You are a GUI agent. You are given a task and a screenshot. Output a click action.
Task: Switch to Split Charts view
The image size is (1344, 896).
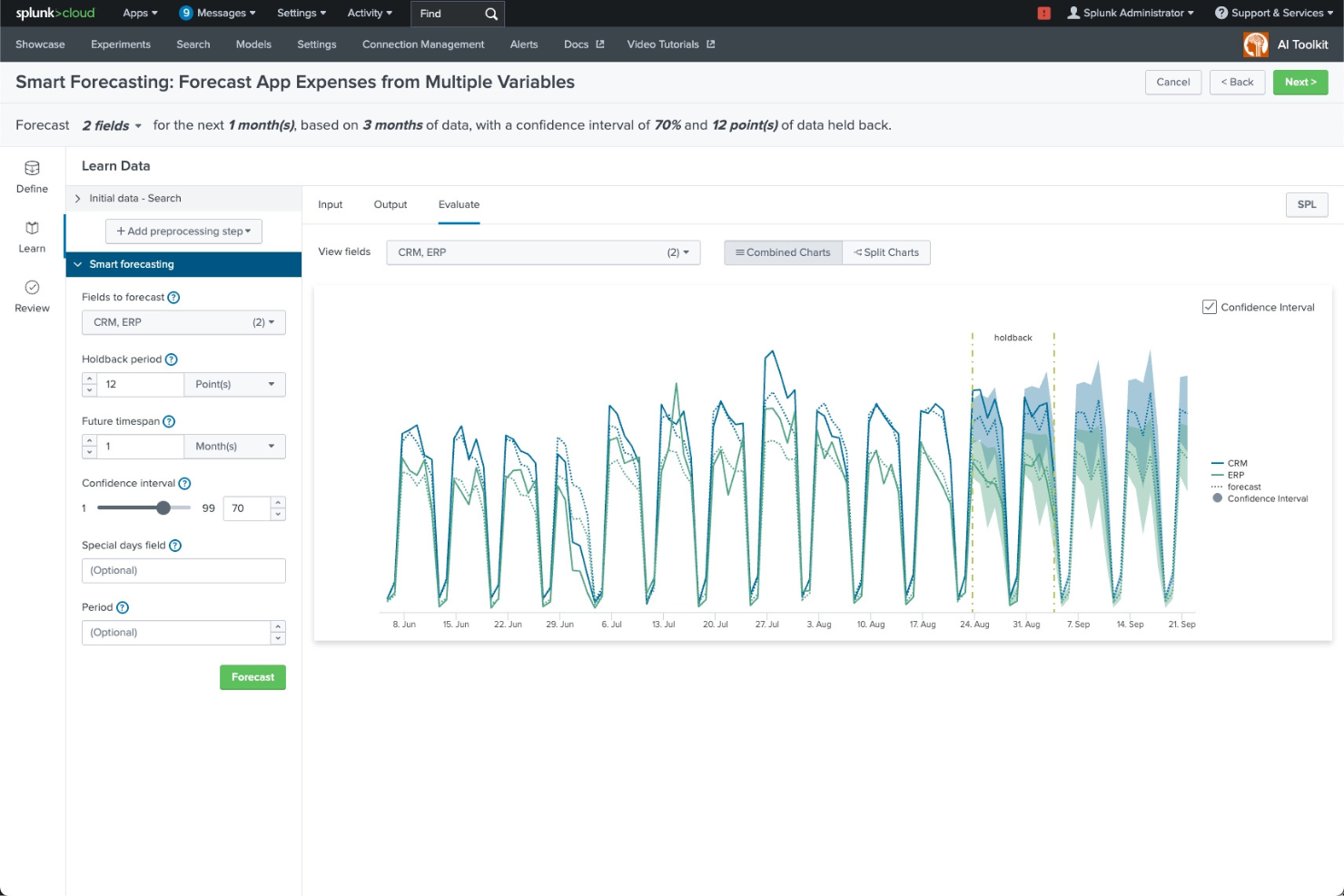[886, 252]
